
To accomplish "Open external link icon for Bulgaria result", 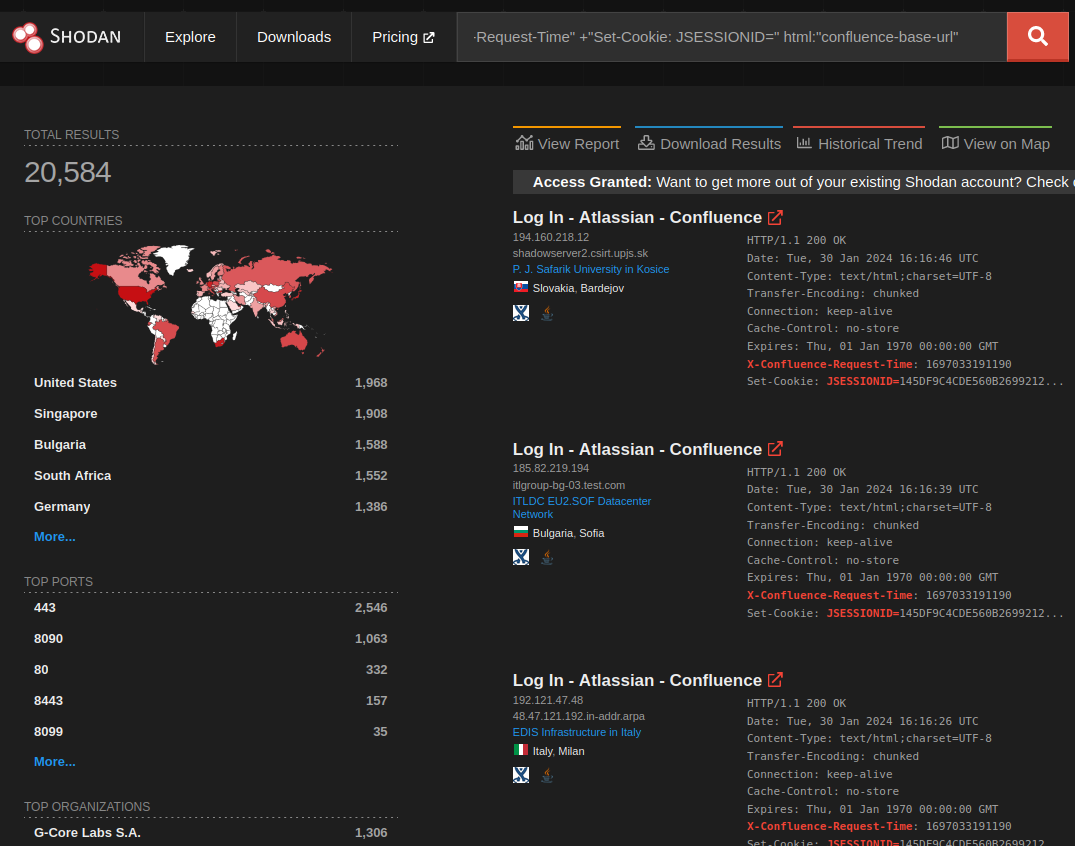I will 775,449.
